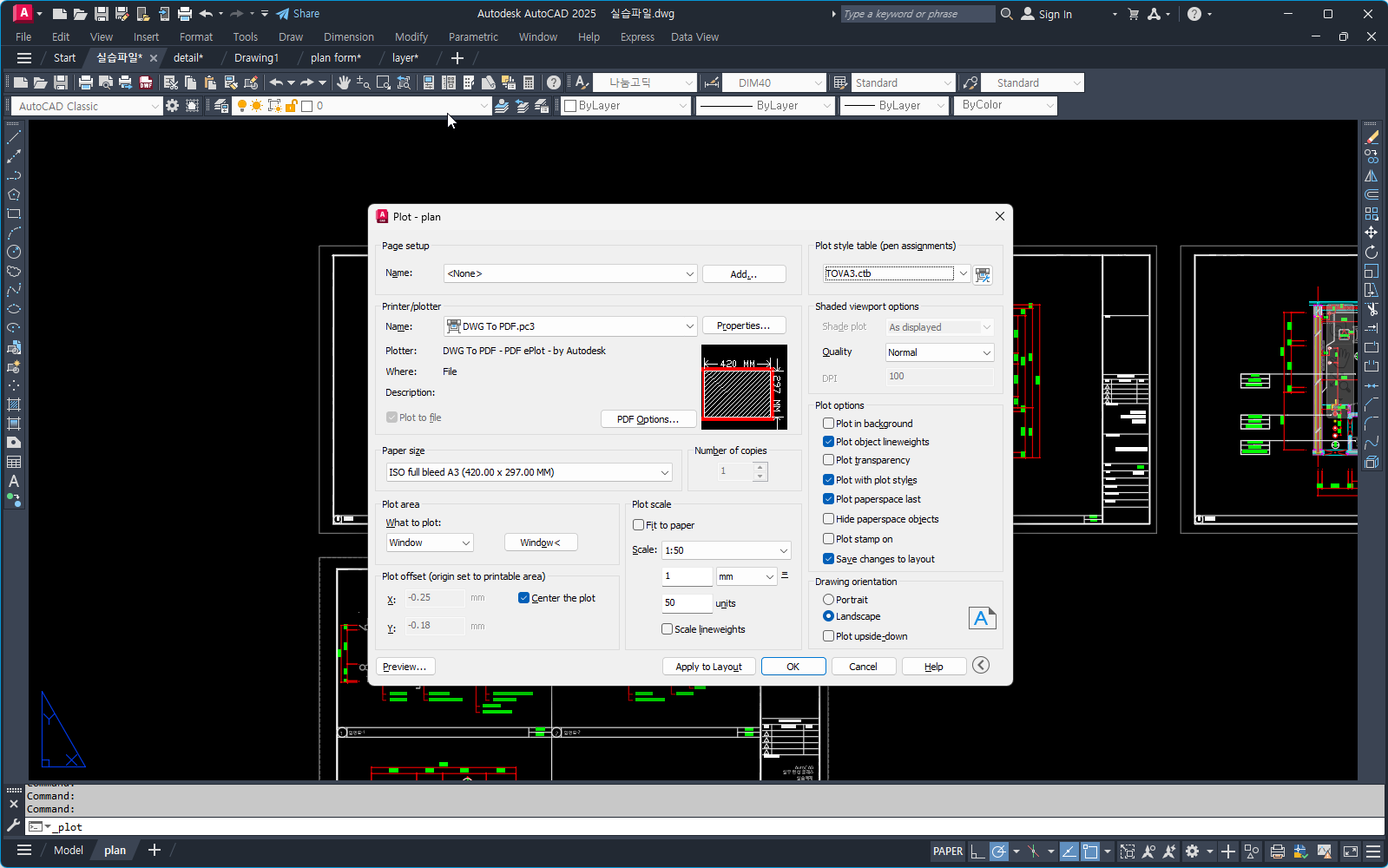Select the Move tool in modify toolbar
Viewport: 1388px width, 868px height.
tap(1372, 233)
